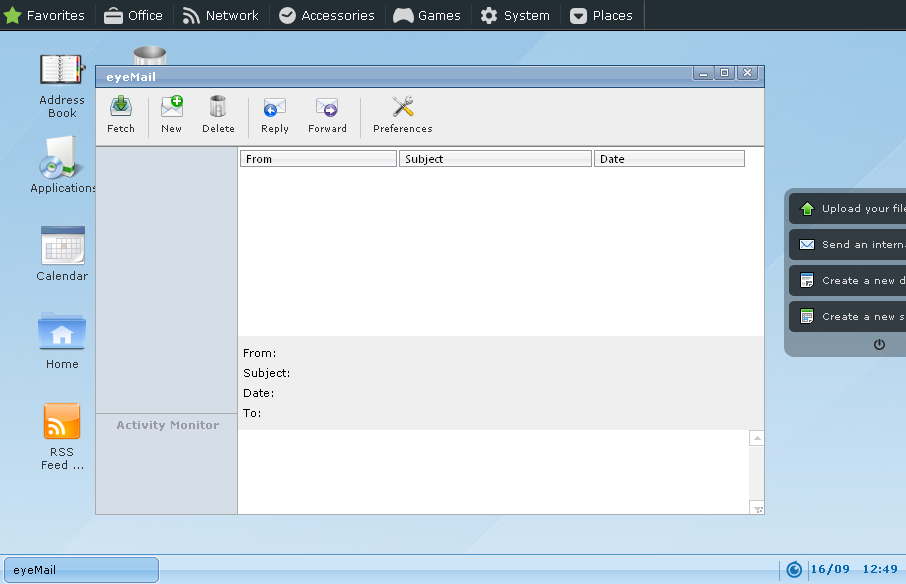
Task: Select eyeMail in the bottom taskbar
Action: (81, 570)
